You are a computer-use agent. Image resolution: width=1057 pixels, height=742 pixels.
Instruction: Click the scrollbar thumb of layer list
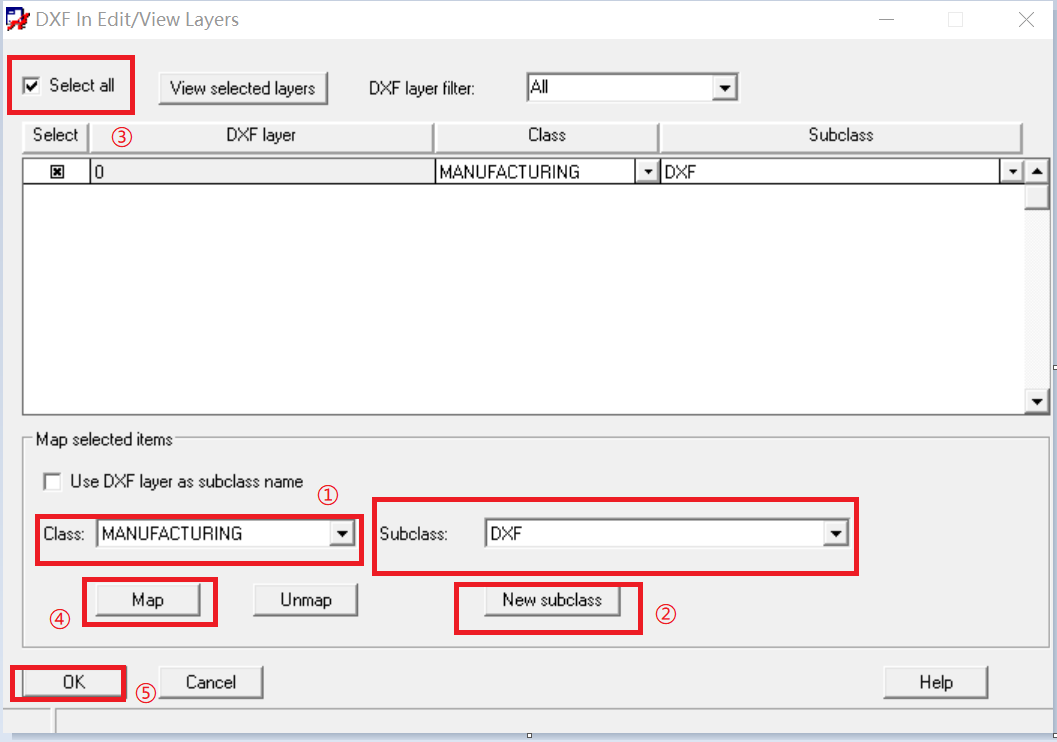(1037, 197)
